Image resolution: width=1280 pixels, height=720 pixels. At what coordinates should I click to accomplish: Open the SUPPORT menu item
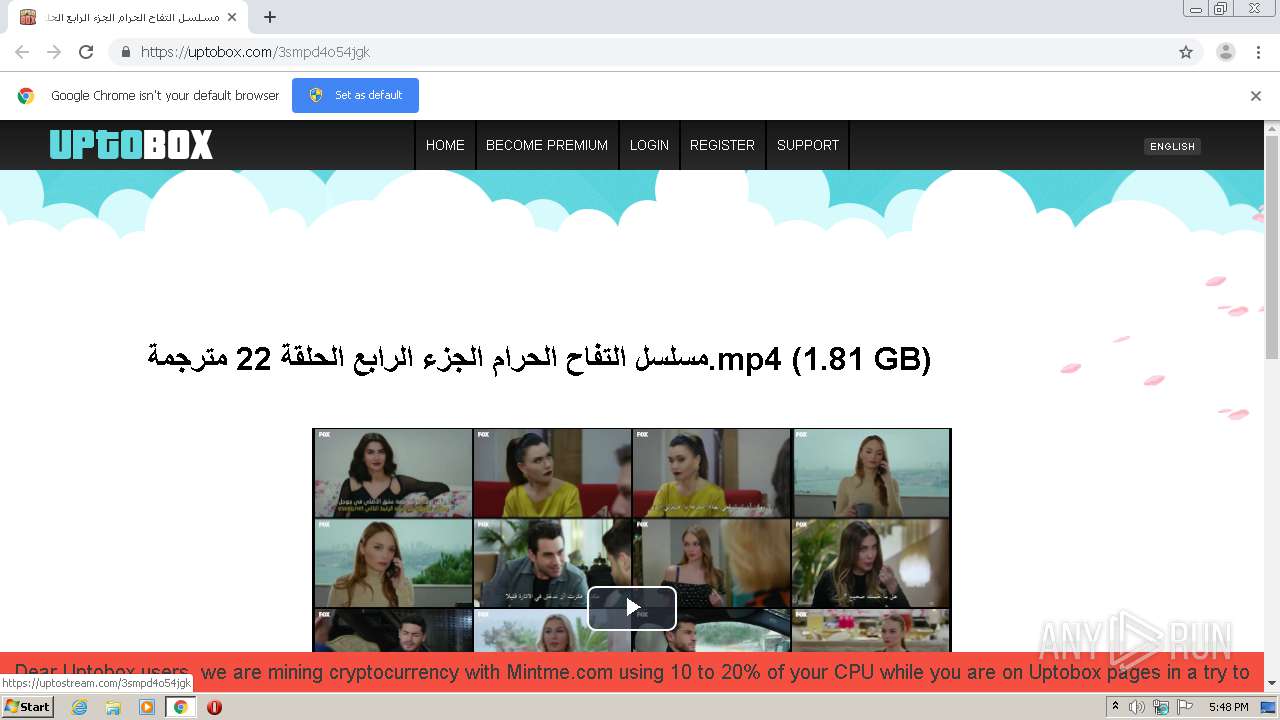coord(808,145)
